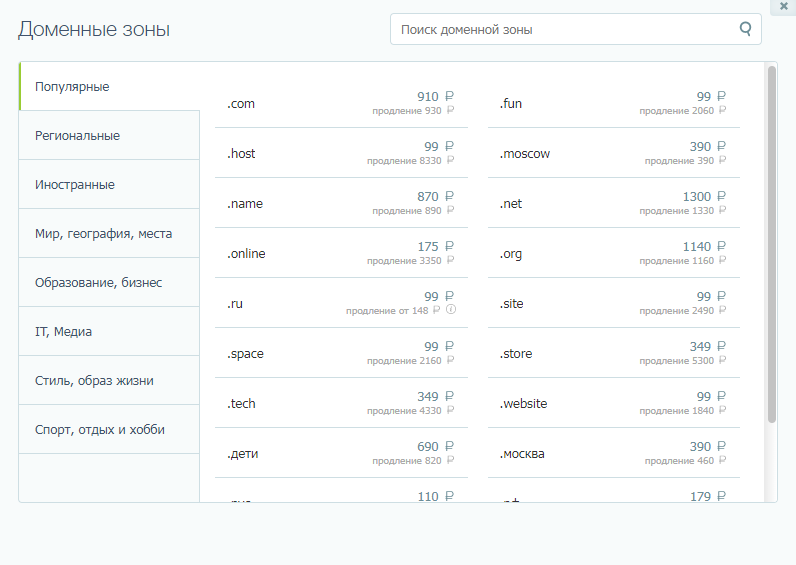Pick the .дети domain zone
796x565 pixels.
(245, 454)
